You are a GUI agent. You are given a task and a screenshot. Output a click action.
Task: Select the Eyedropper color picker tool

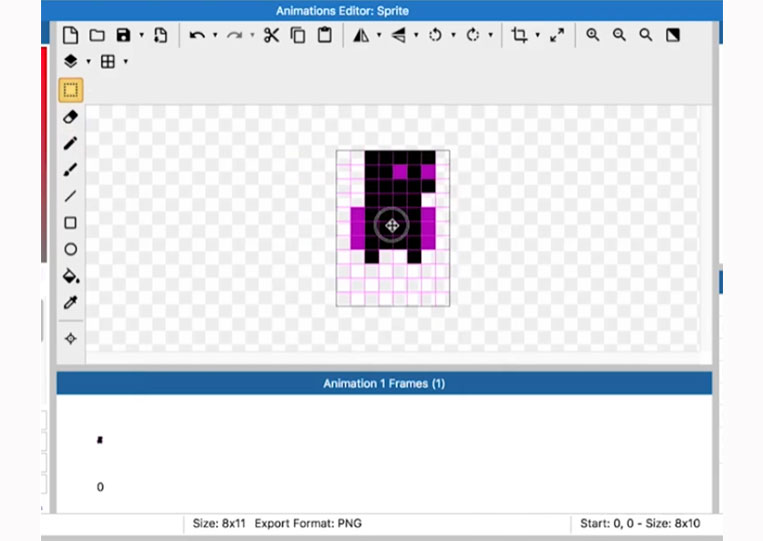point(71,303)
